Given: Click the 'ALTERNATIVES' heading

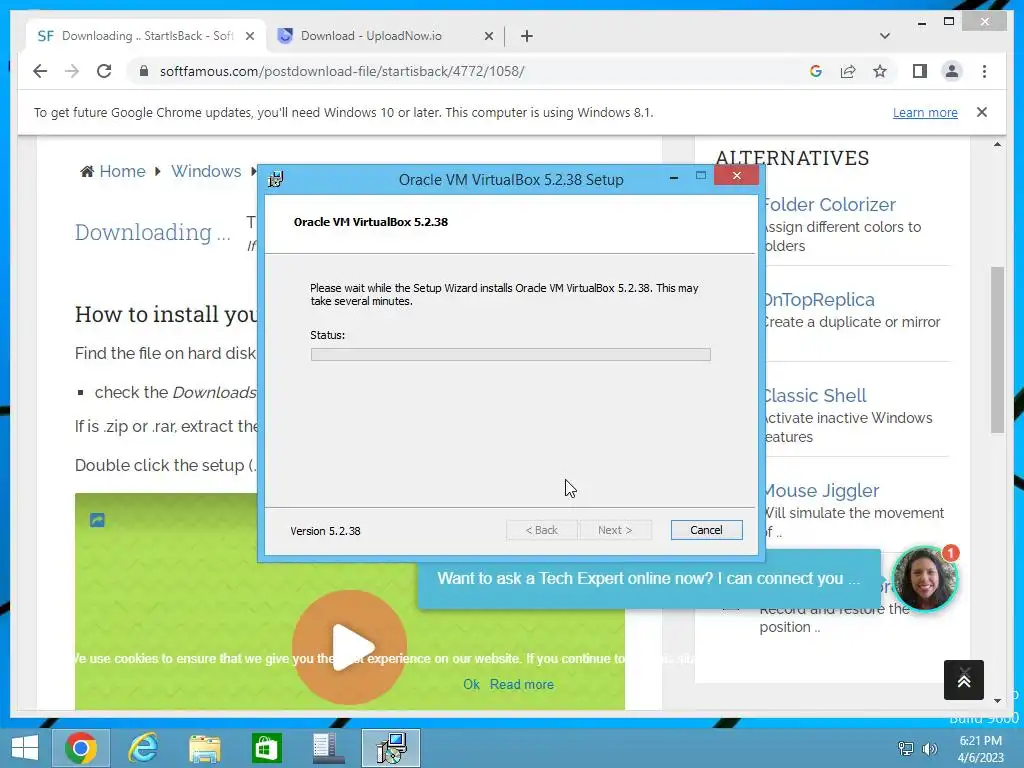Looking at the screenshot, I should click(792, 158).
